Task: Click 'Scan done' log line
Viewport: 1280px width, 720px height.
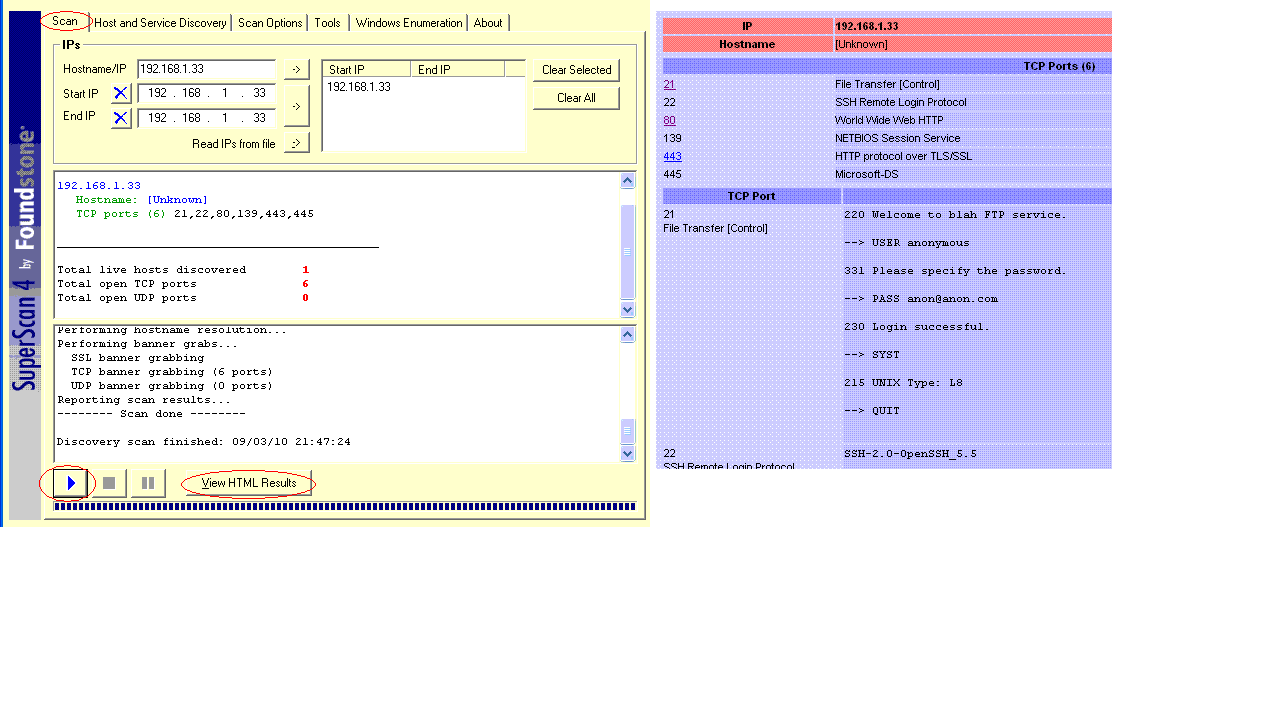Action: pyautogui.click(x=151, y=414)
